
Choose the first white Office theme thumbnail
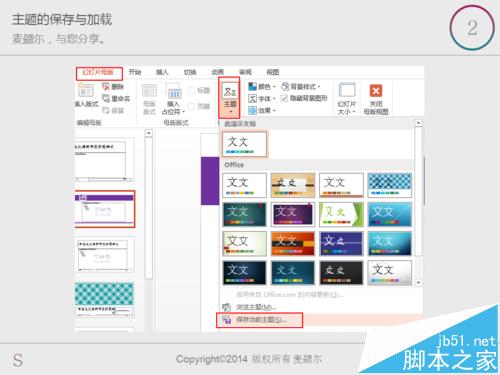pyautogui.click(x=244, y=185)
